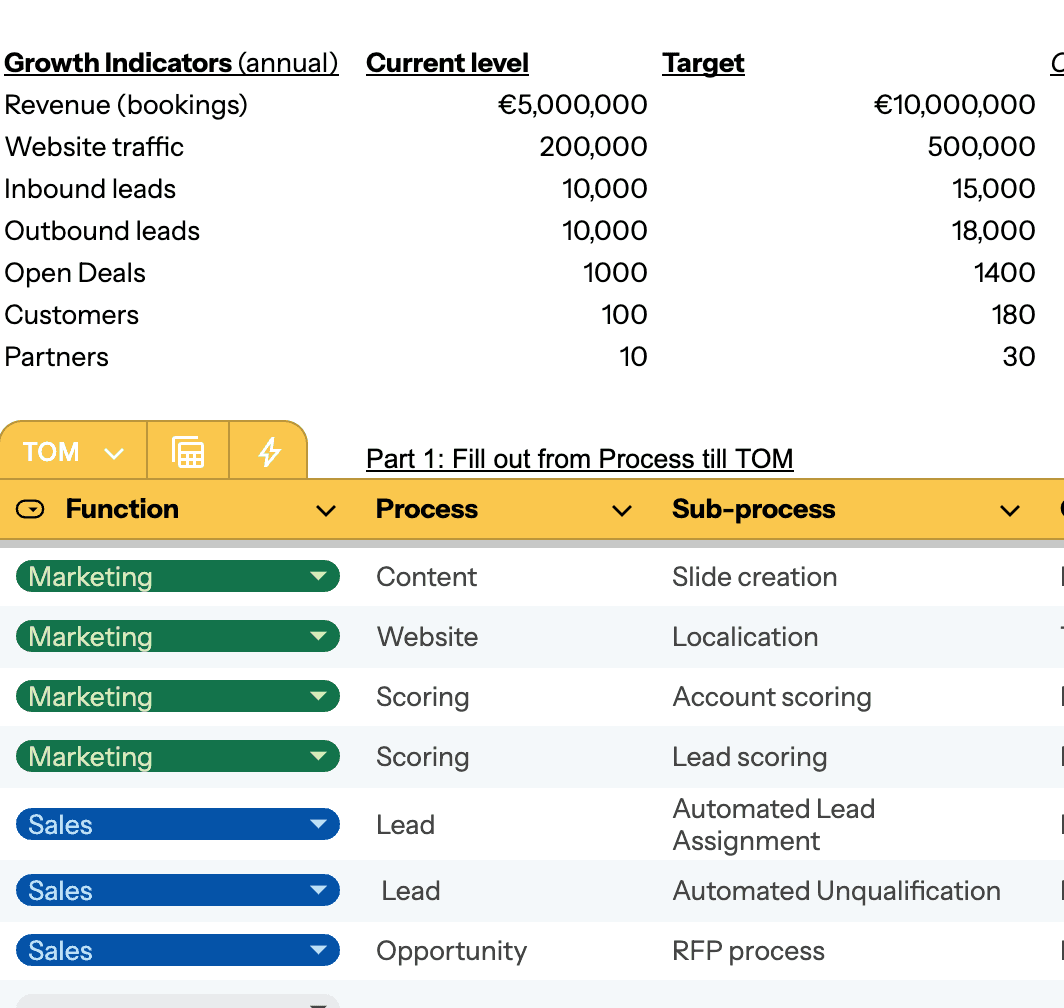Viewport: 1064px width, 1008px height.
Task: Select the 100 customers current cell
Action: [624, 315]
